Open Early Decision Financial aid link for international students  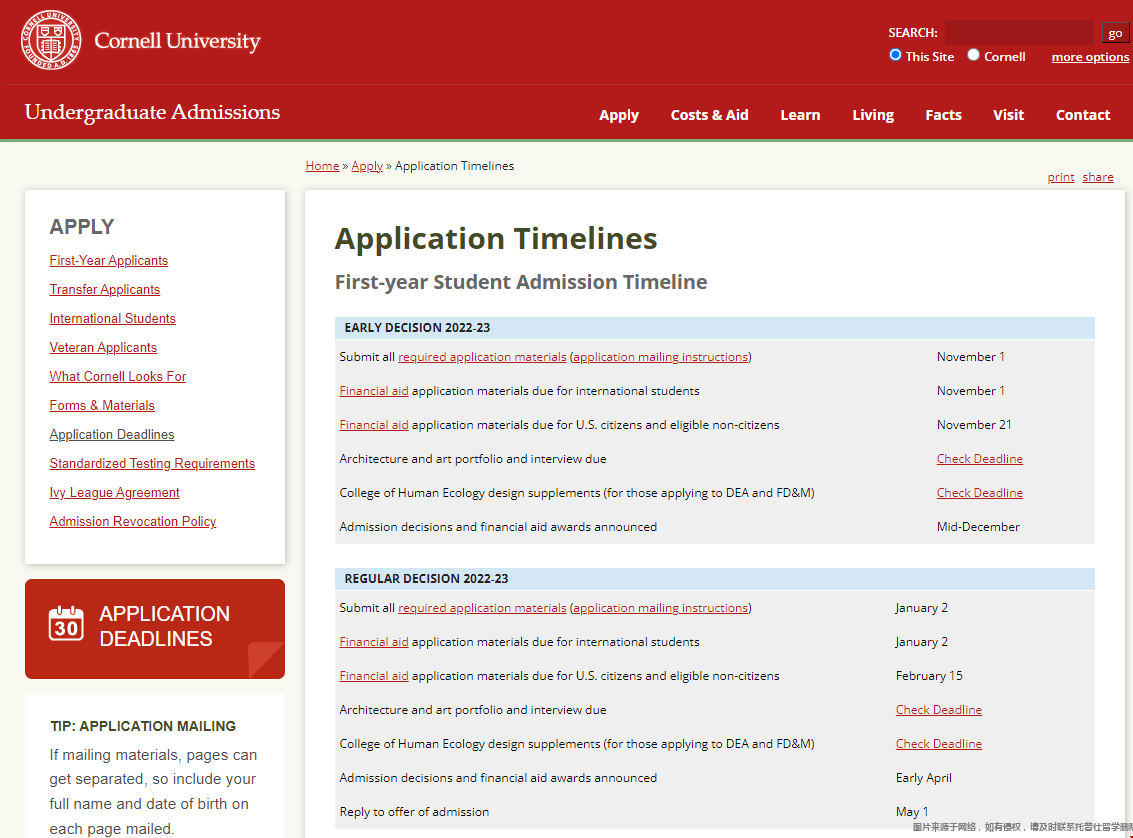[x=374, y=391]
